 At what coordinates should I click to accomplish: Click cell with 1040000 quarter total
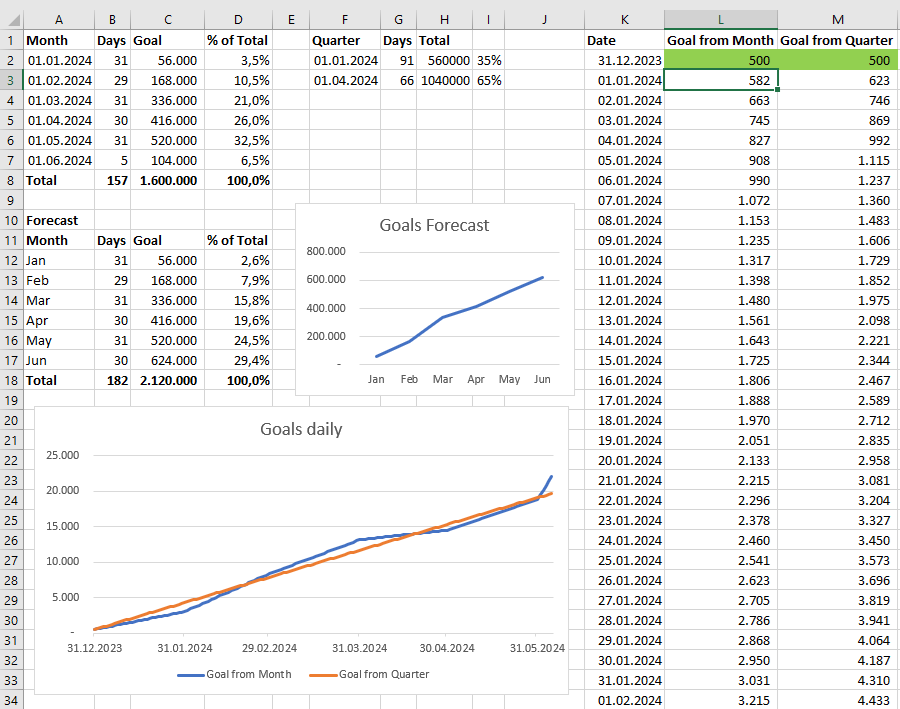pyautogui.click(x=445, y=80)
